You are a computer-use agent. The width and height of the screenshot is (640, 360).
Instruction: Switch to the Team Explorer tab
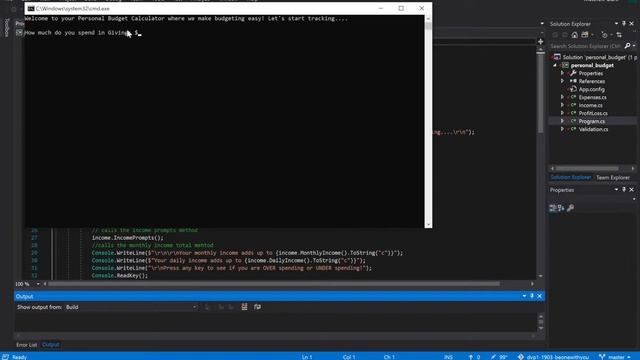pyautogui.click(x=613, y=178)
